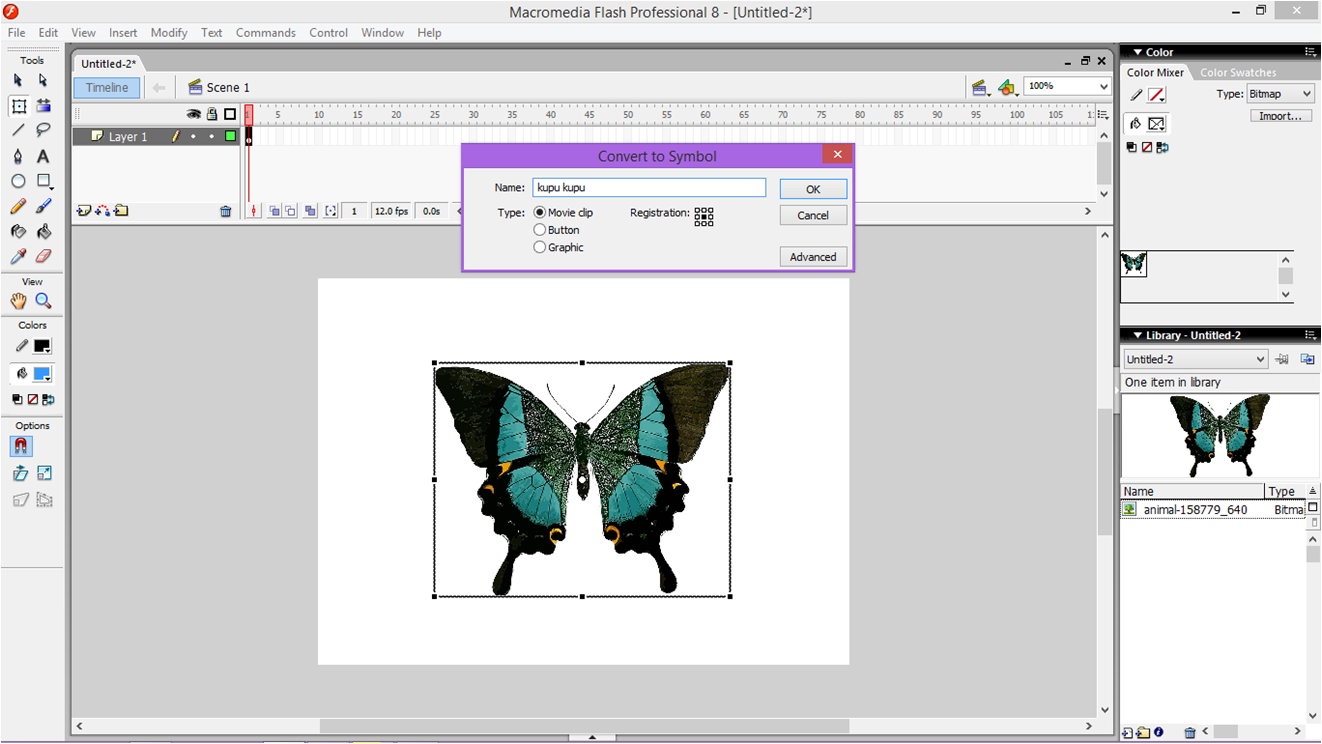Open the toolbox stroke color swatch
1322x744 pixels.
(x=42, y=346)
